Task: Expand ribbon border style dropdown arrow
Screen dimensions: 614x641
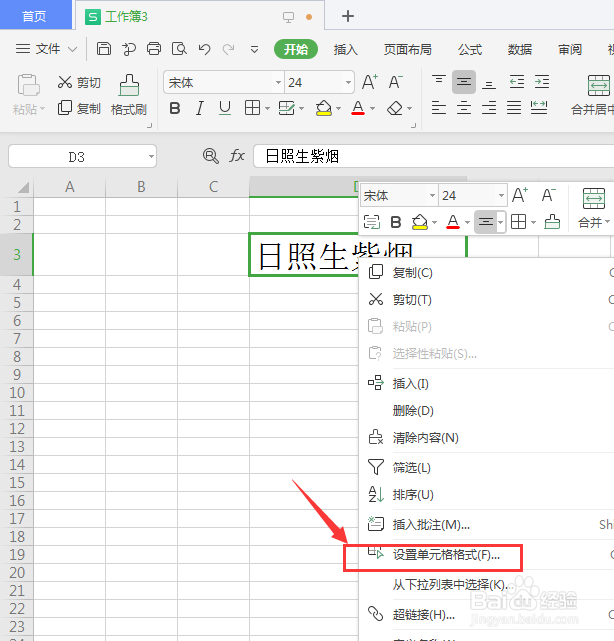Action: point(267,109)
